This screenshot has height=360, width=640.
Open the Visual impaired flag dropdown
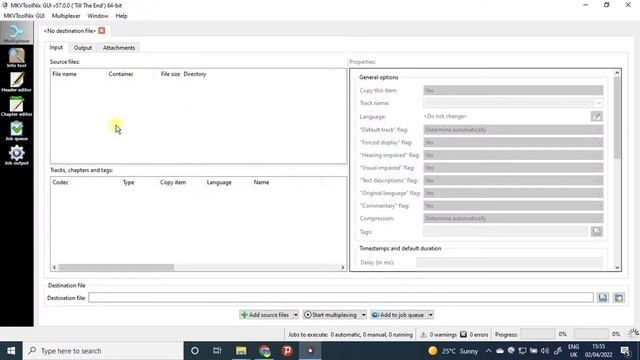pos(513,168)
